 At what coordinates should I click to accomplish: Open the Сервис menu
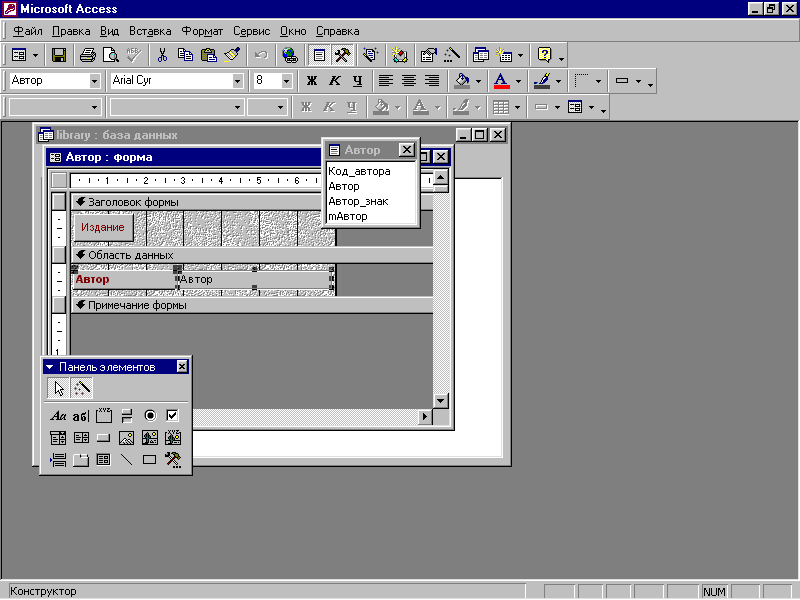click(x=252, y=31)
